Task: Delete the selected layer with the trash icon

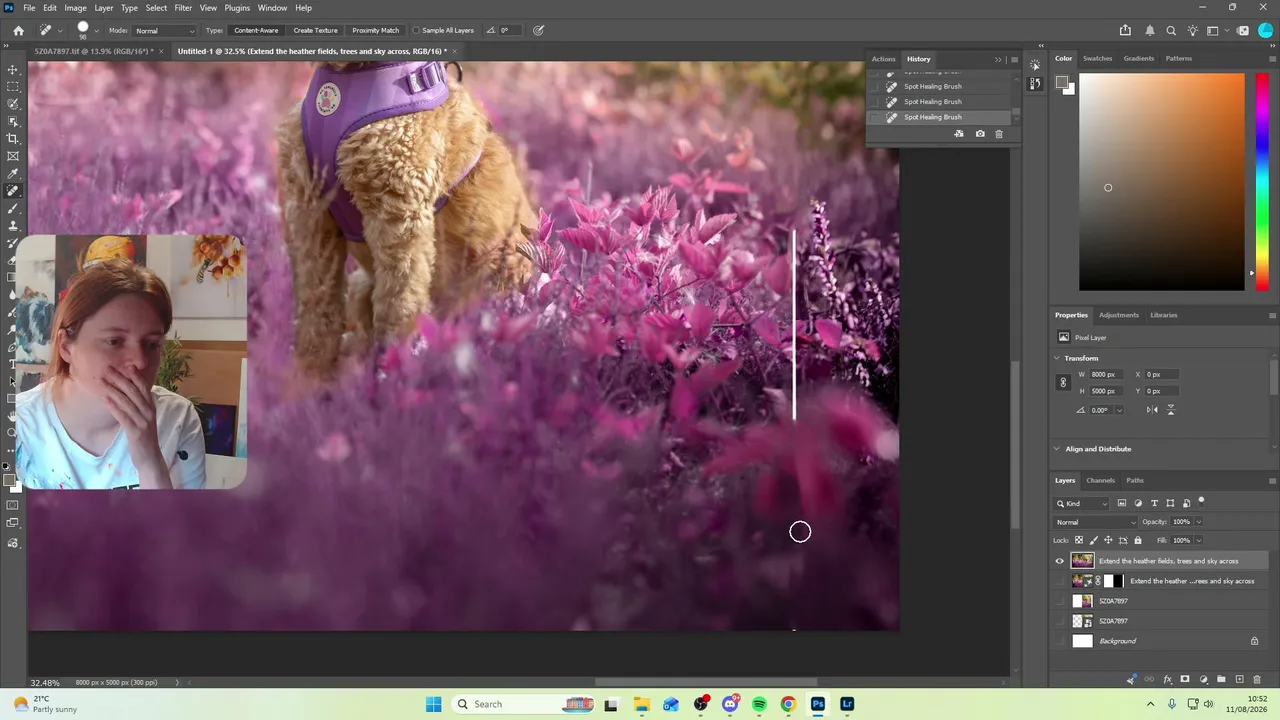Action: tap(1258, 680)
